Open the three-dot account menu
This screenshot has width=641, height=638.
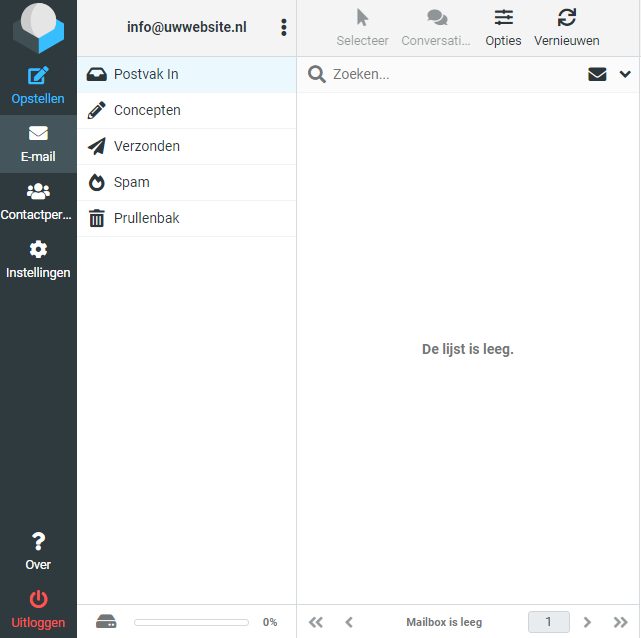pyautogui.click(x=284, y=28)
